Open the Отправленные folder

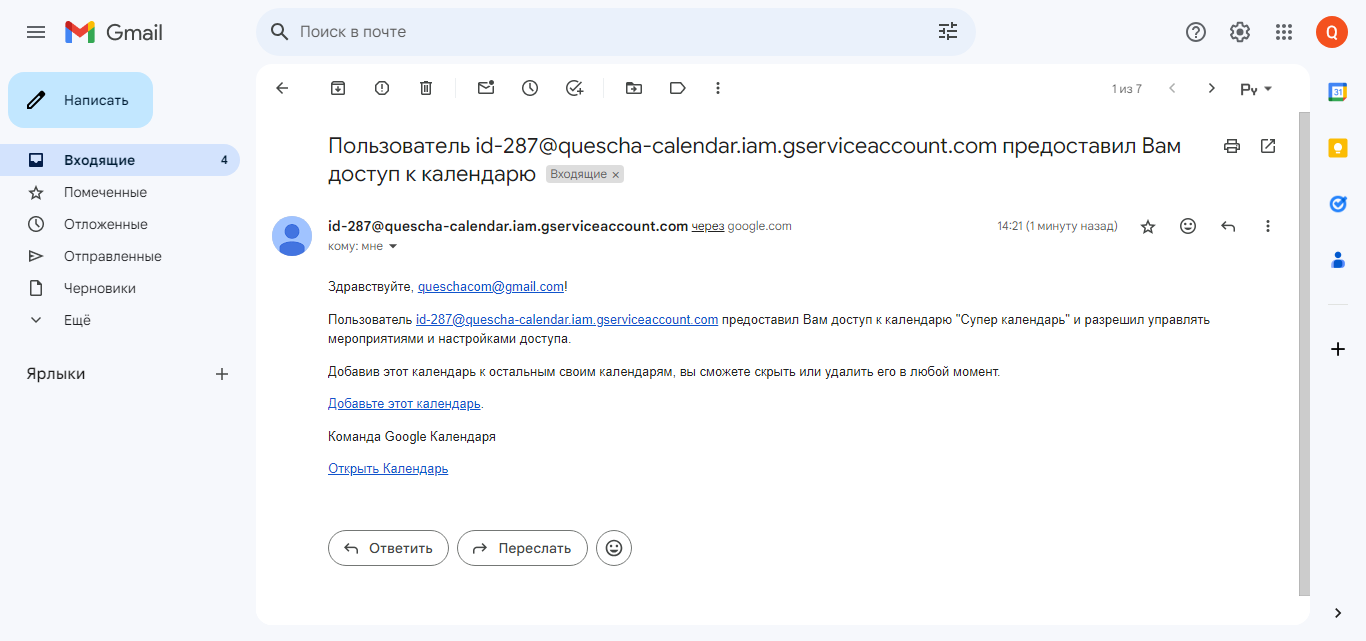(112, 256)
